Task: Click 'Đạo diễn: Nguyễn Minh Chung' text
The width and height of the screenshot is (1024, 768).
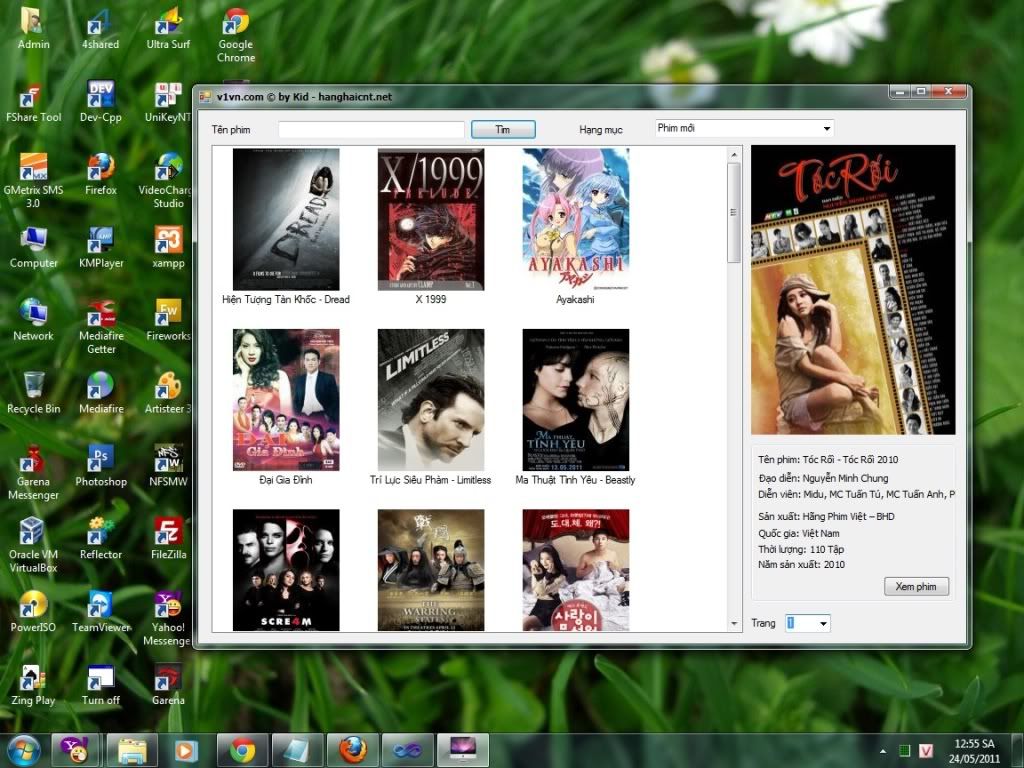Action: [823, 478]
